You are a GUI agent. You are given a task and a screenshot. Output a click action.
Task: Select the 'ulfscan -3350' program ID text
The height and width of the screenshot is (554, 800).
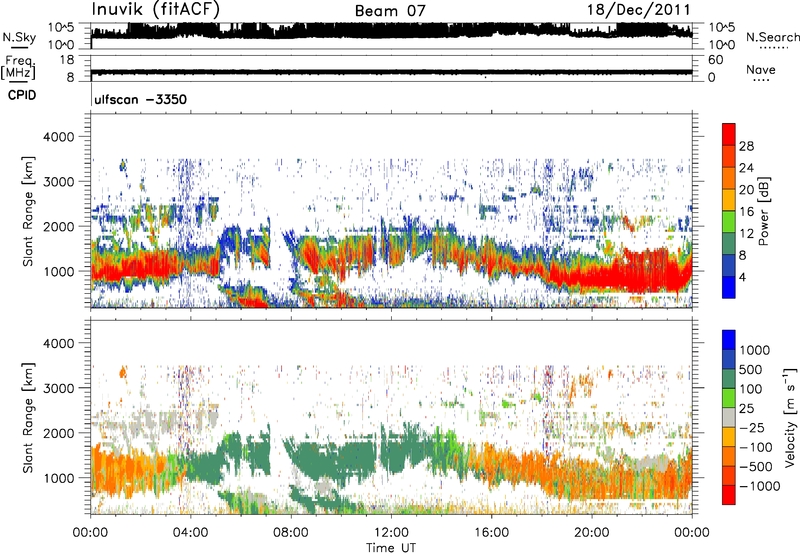click(140, 99)
